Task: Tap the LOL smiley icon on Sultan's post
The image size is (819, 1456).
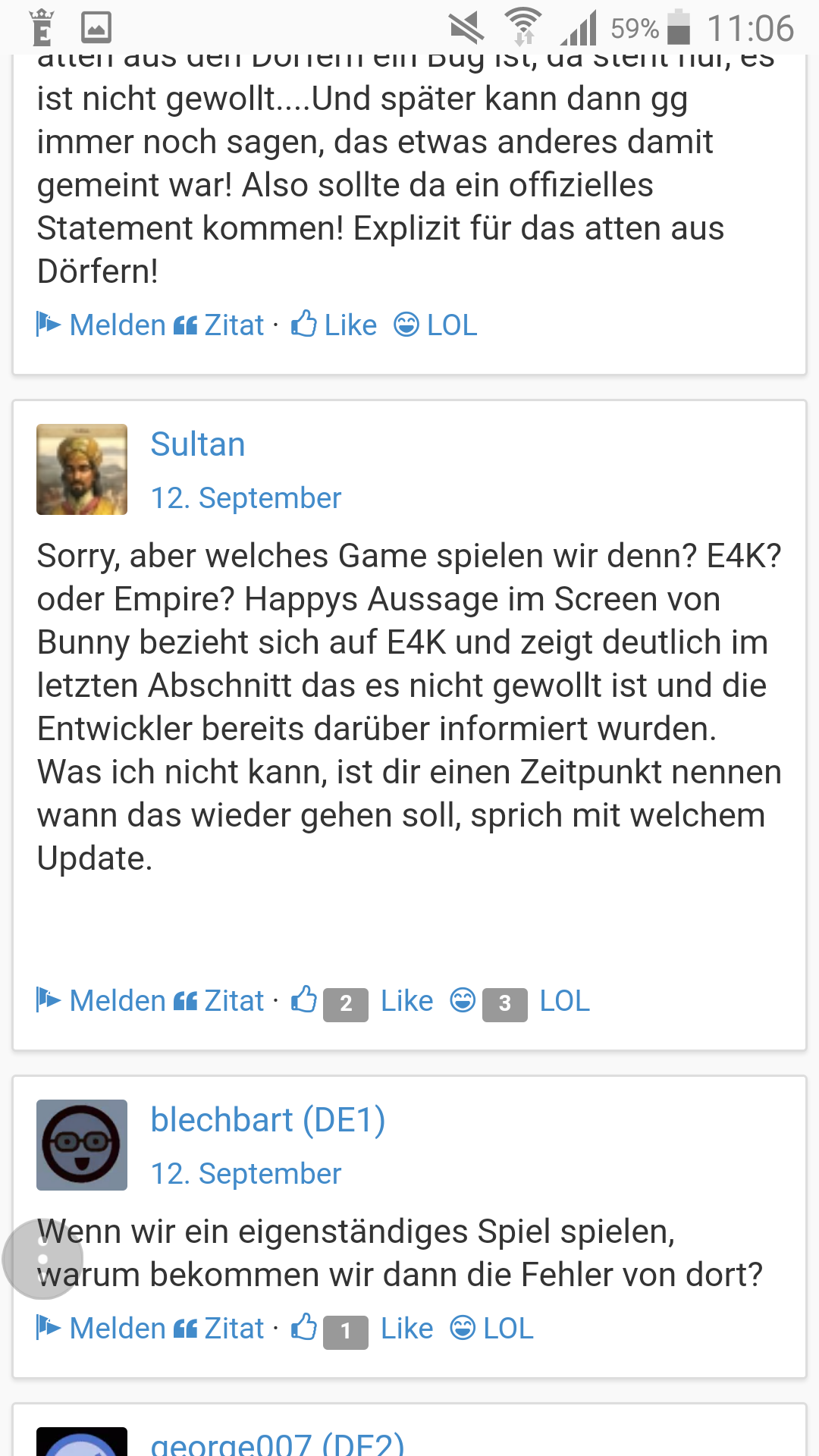Action: 463,1000
